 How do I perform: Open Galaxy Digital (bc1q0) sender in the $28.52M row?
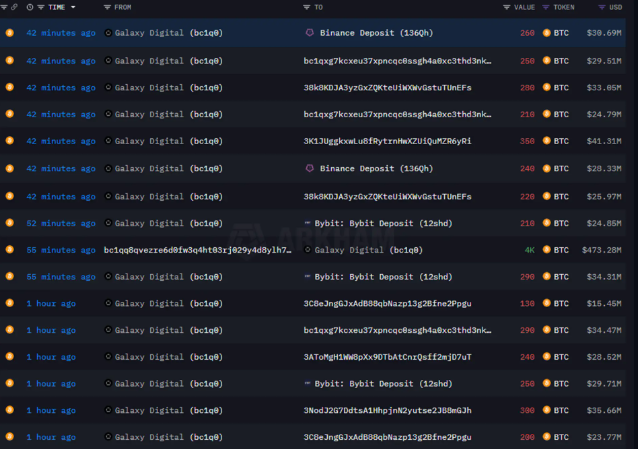click(x=169, y=357)
